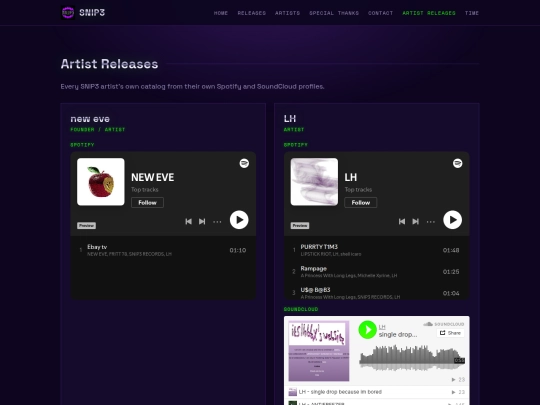540x405 pixels.
Task: Share the SoundCloud track
Action: (450, 333)
